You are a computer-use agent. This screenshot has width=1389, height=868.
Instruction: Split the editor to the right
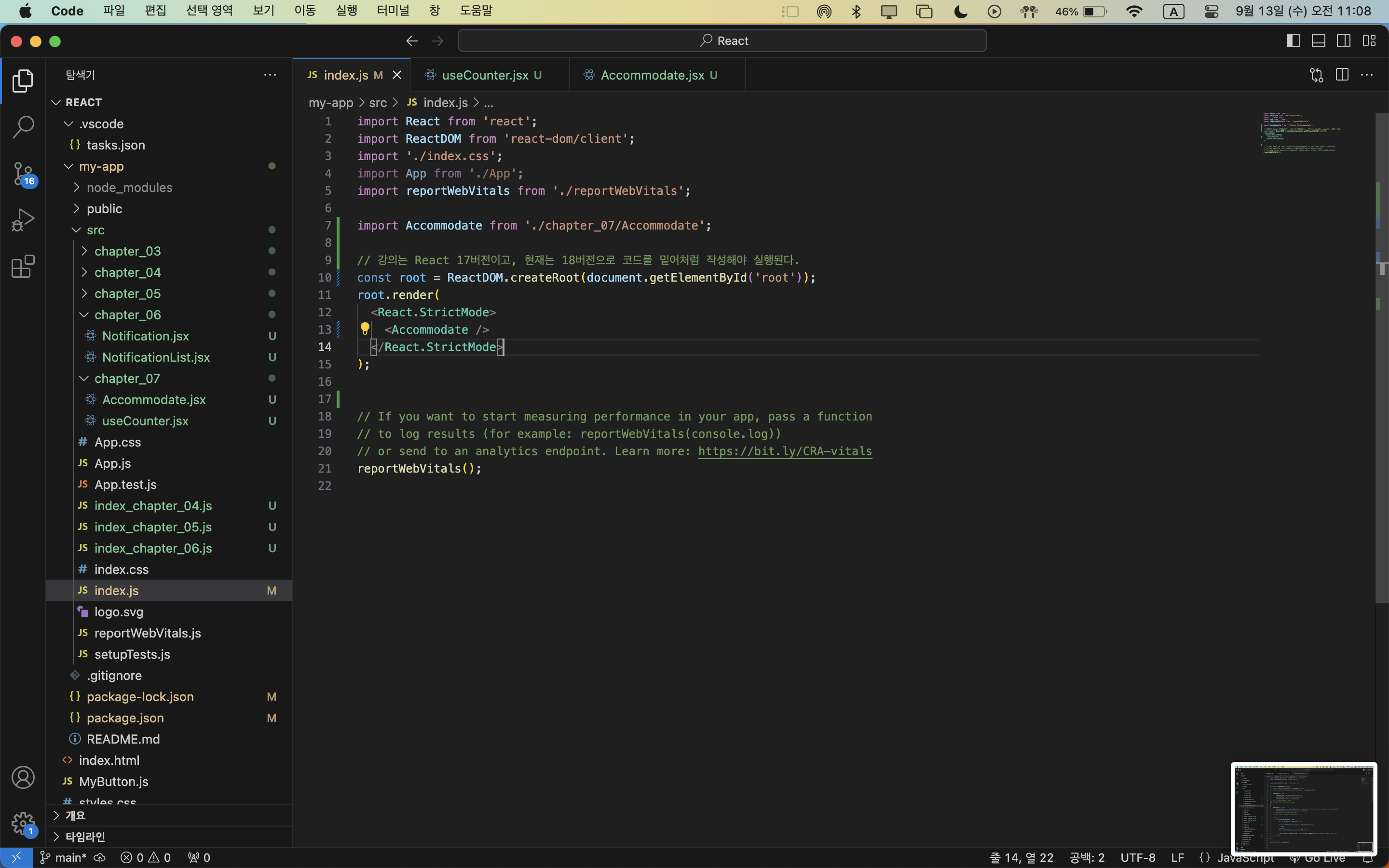click(1341, 75)
